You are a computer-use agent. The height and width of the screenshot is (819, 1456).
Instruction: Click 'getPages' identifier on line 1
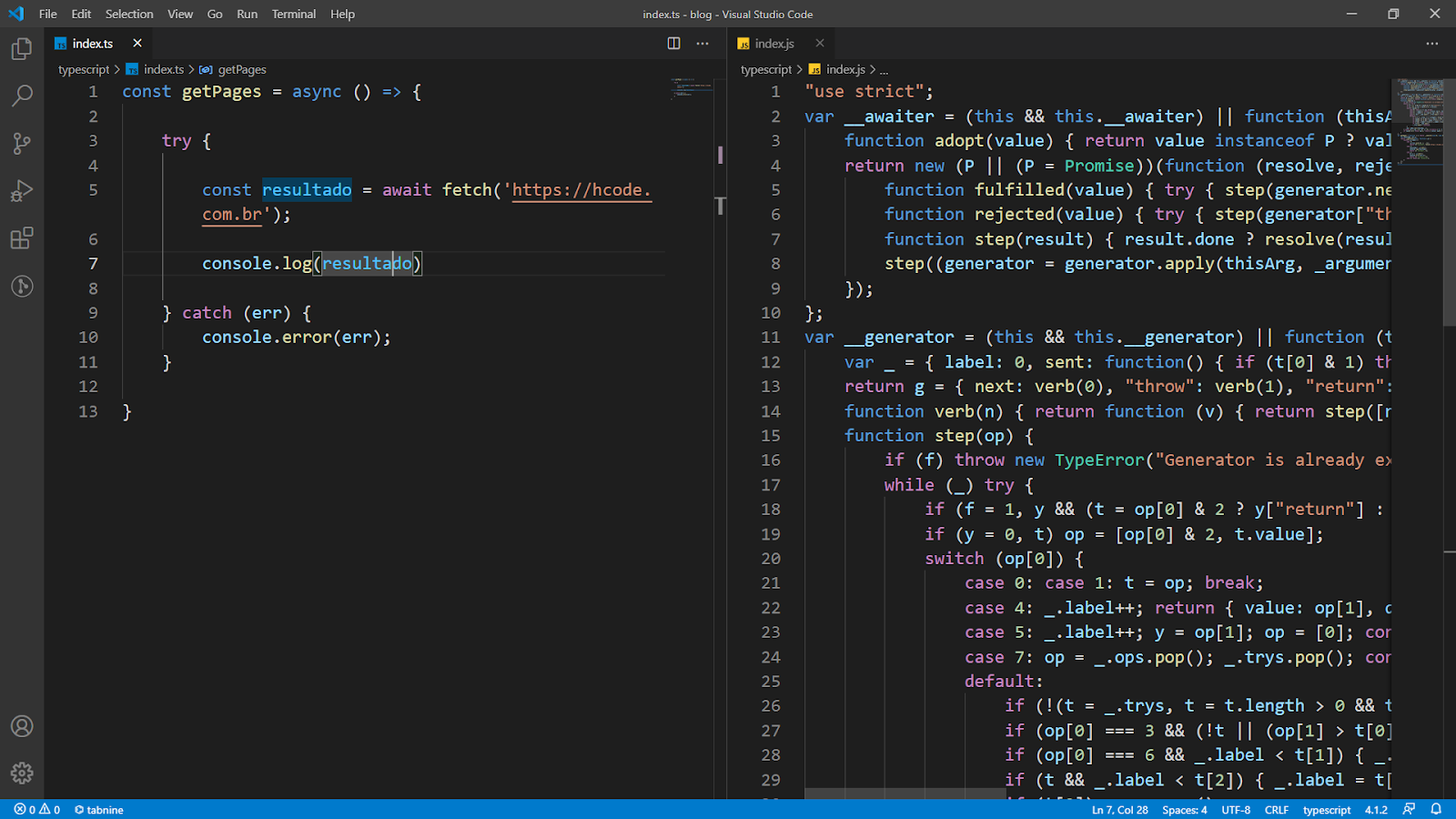coord(221,92)
